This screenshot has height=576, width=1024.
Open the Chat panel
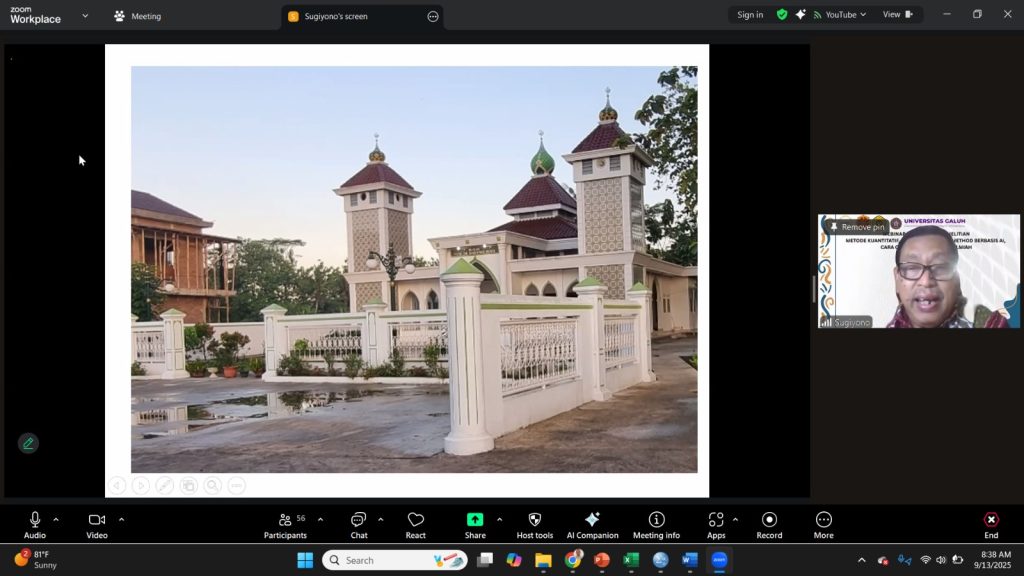(358, 524)
